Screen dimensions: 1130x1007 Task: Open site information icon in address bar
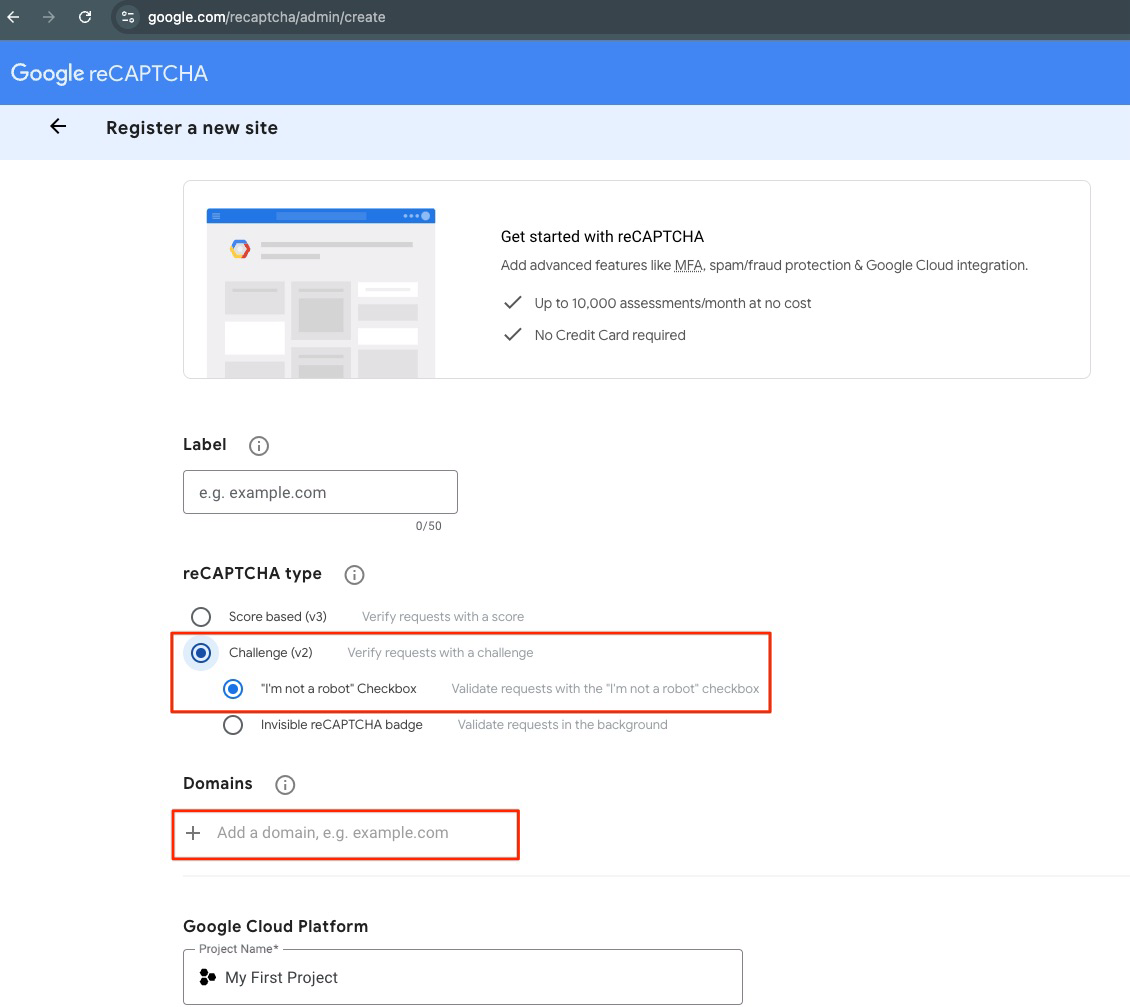tap(128, 17)
